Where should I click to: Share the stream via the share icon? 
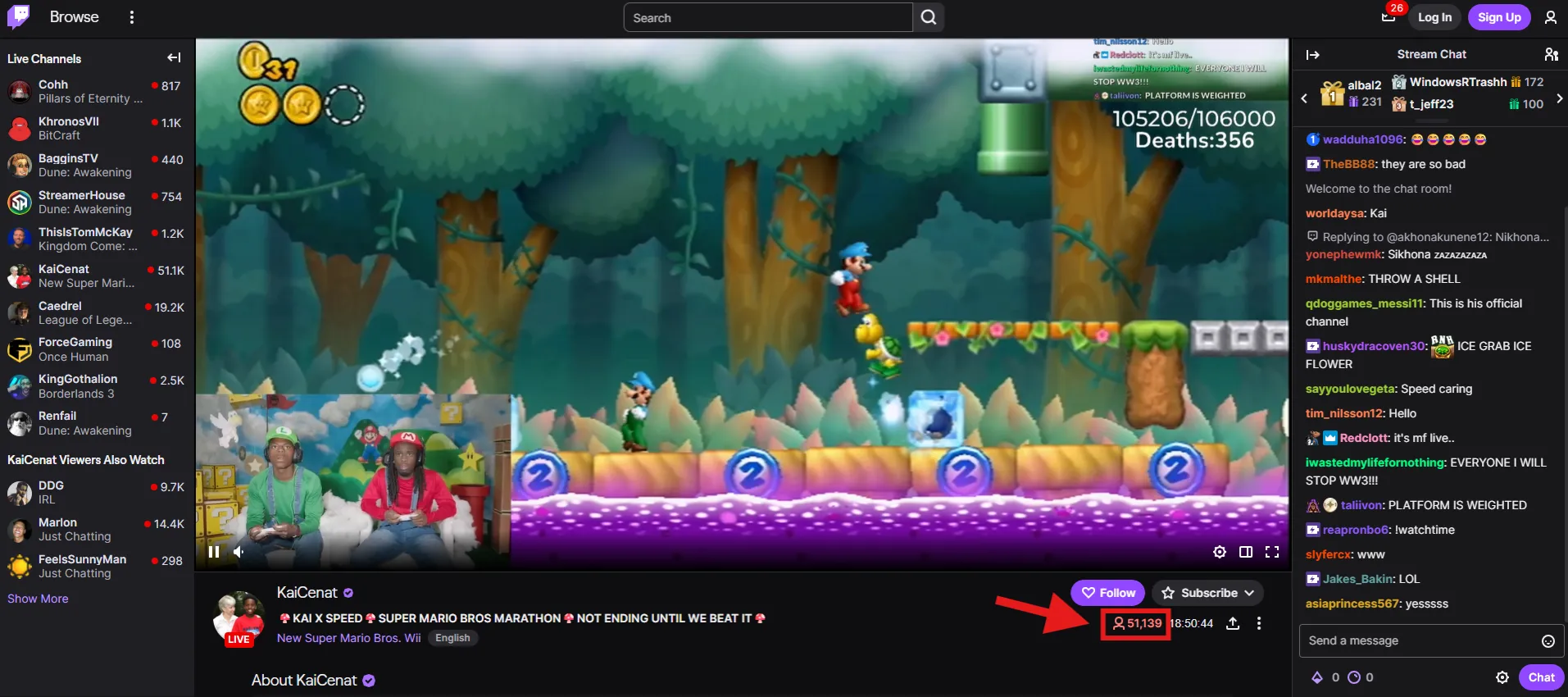tap(1233, 623)
